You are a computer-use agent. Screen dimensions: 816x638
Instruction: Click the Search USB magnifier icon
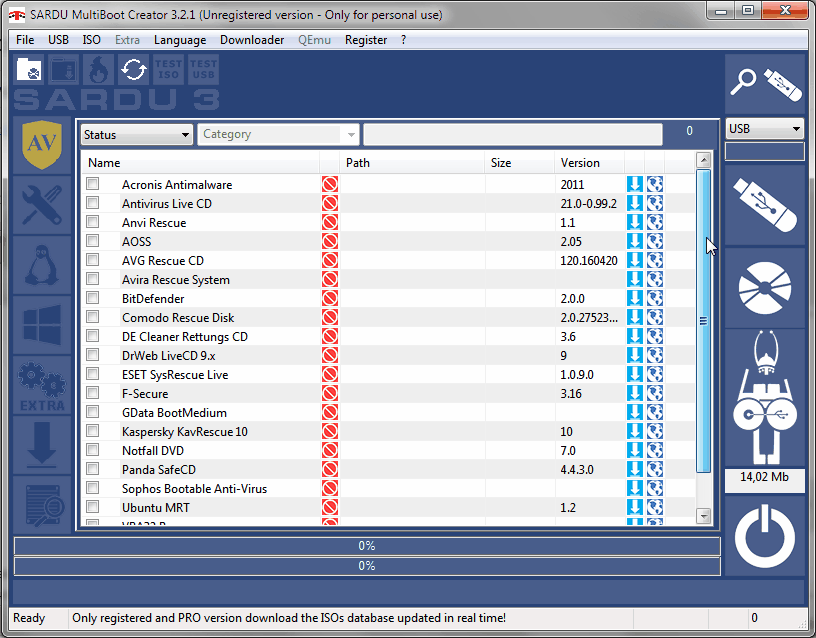click(x=764, y=84)
